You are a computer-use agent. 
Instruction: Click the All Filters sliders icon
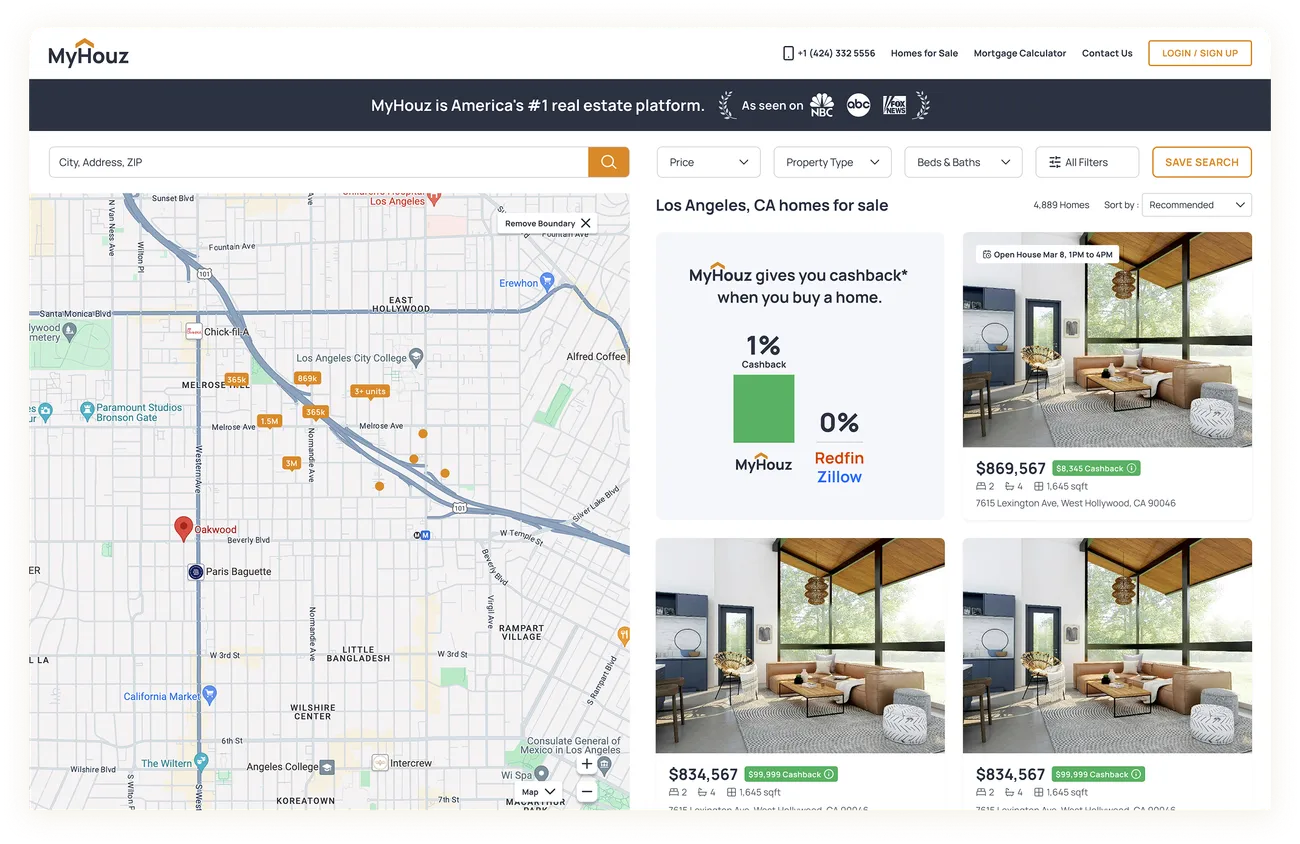tap(1055, 162)
